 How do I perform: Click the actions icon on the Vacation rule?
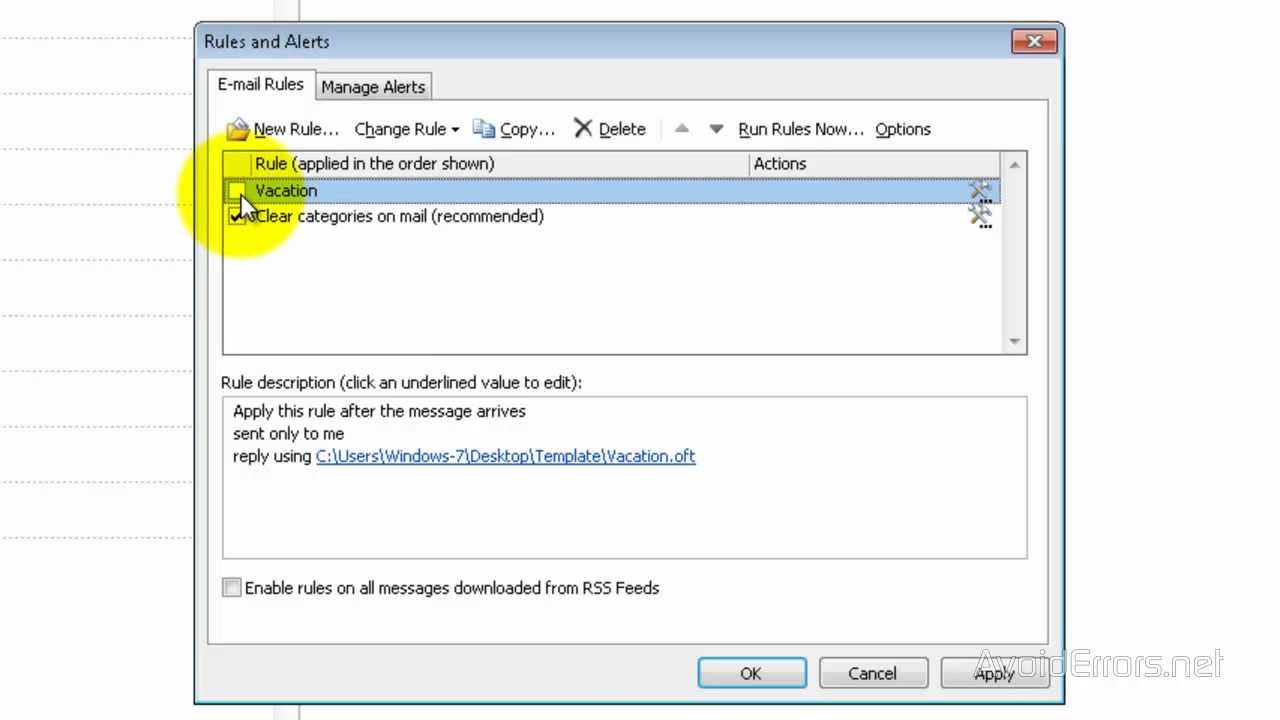tap(980, 191)
